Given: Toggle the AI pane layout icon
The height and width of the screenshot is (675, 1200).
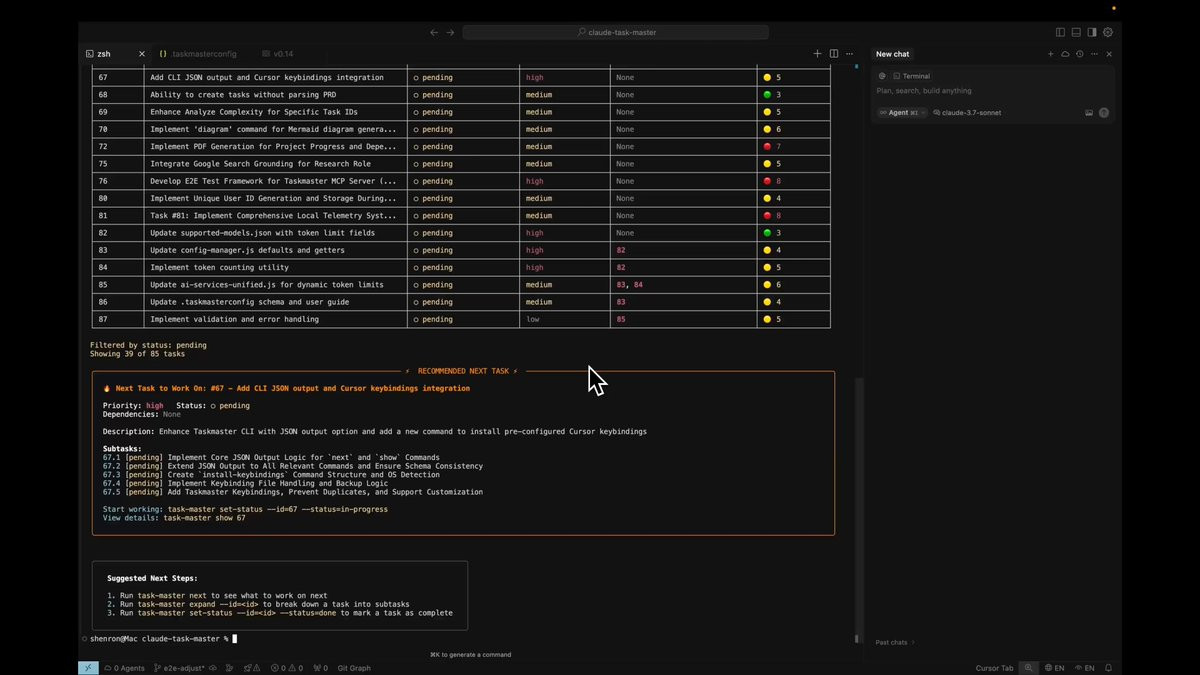Looking at the screenshot, I should tap(1092, 32).
